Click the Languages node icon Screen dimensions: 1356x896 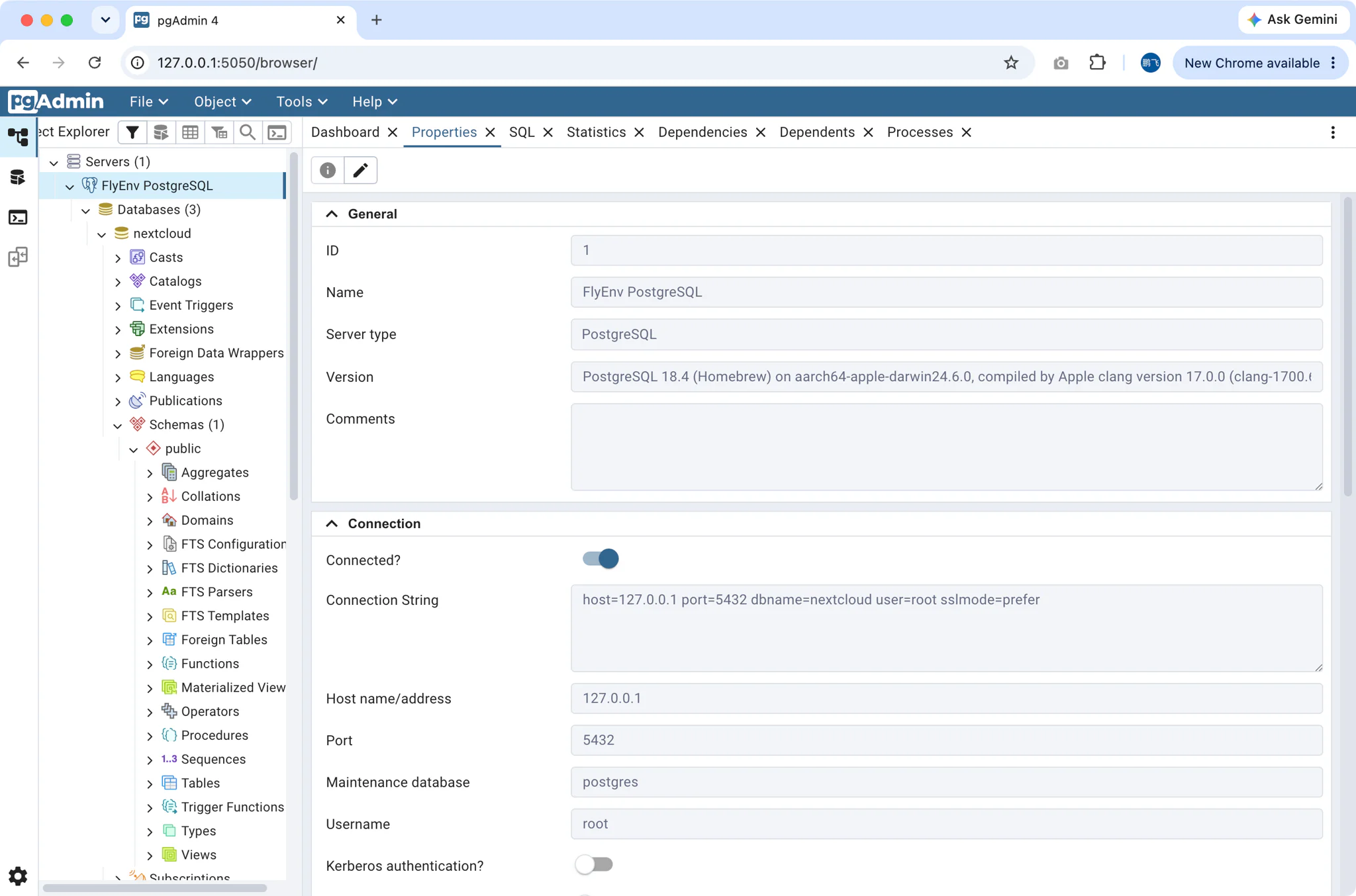point(137,377)
